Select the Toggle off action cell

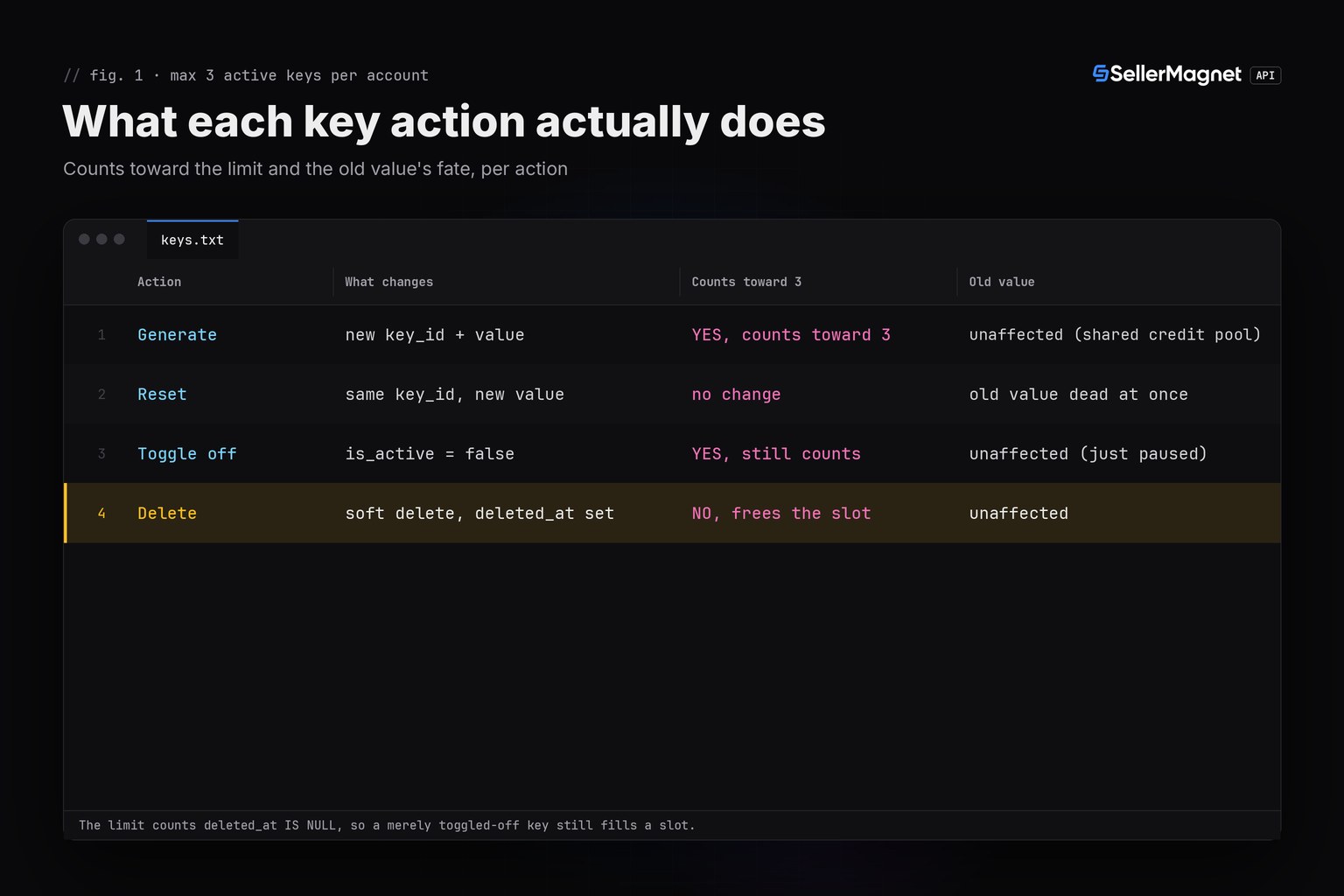coord(187,454)
